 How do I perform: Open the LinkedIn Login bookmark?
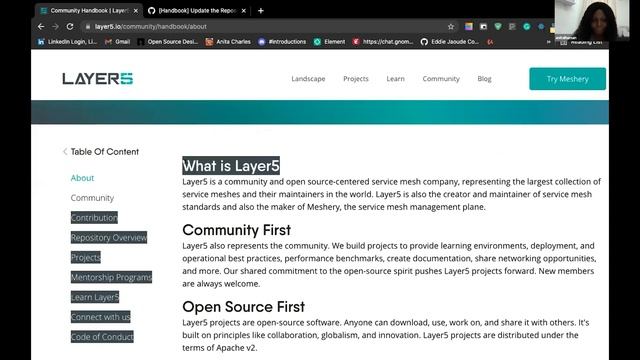67,42
